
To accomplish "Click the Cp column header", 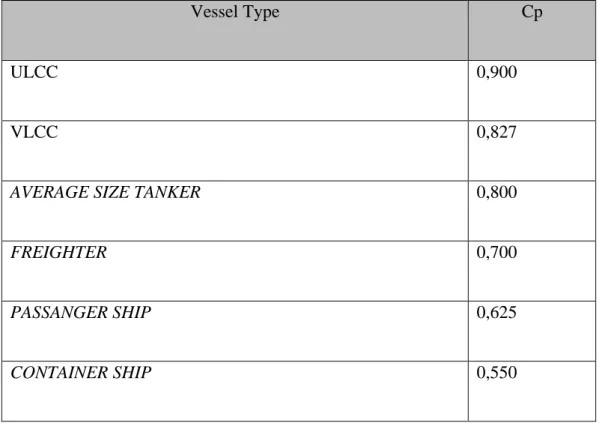I will [532, 31].
